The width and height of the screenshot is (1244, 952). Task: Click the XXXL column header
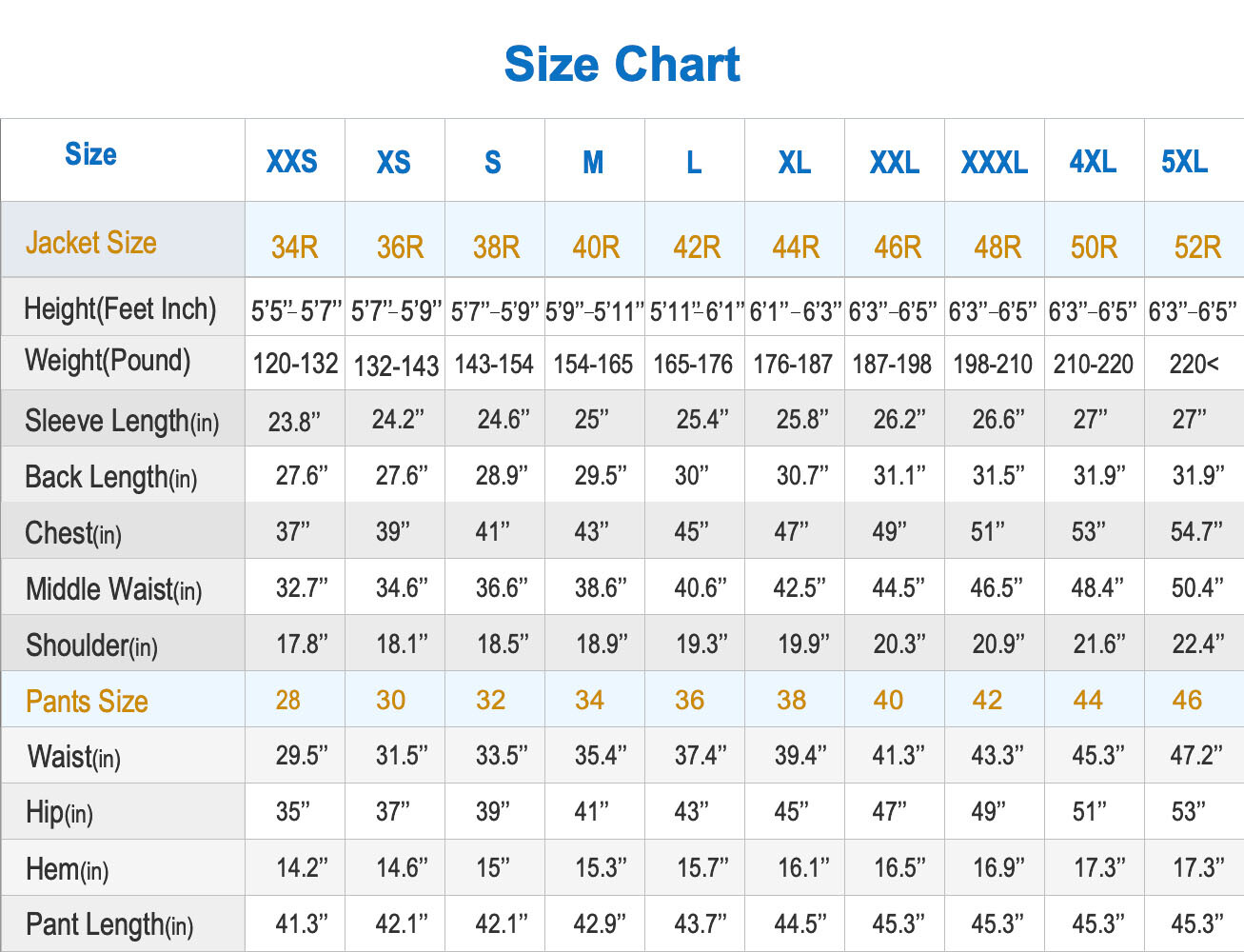pyautogui.click(x=995, y=163)
